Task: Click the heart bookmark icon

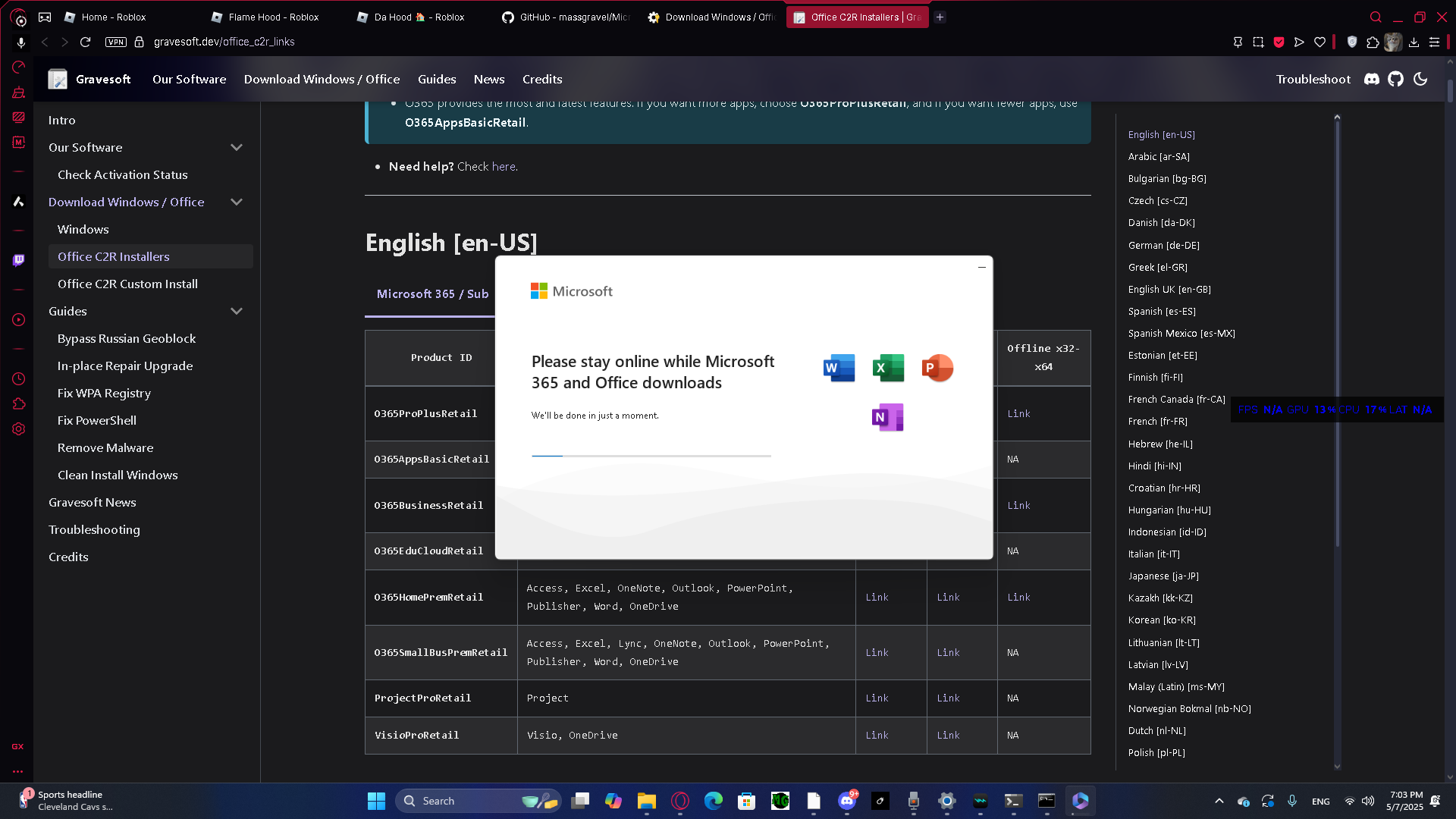Action: click(1319, 42)
